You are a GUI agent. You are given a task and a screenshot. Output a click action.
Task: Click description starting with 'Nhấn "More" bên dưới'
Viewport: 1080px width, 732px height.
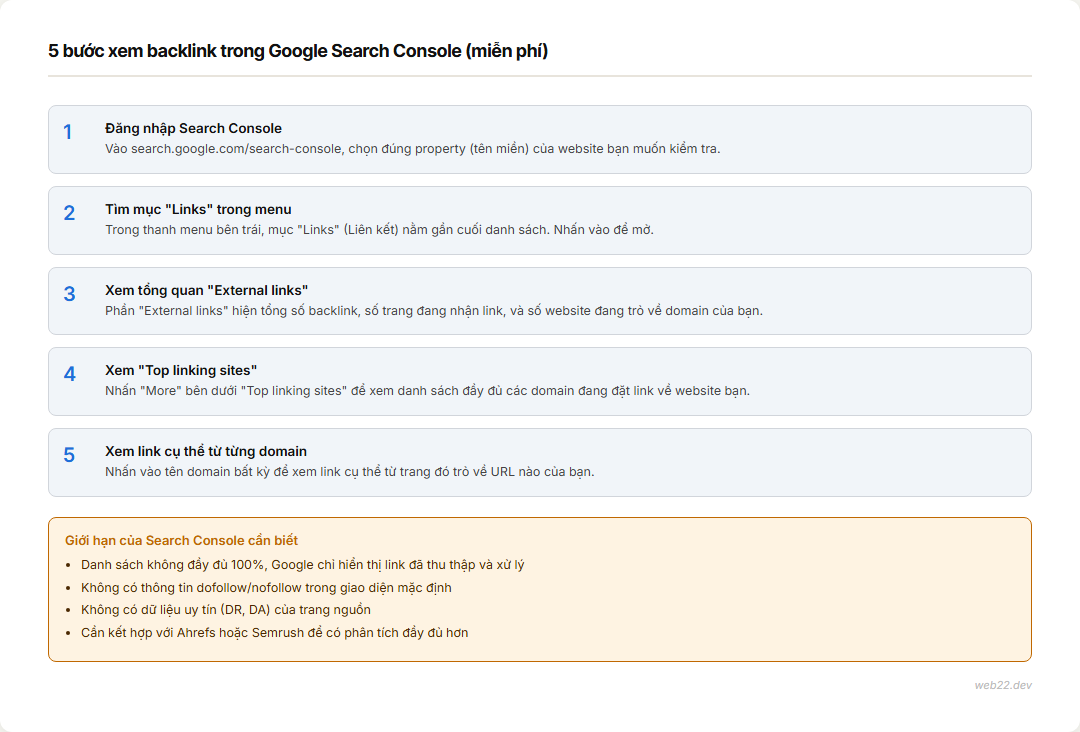point(427,391)
